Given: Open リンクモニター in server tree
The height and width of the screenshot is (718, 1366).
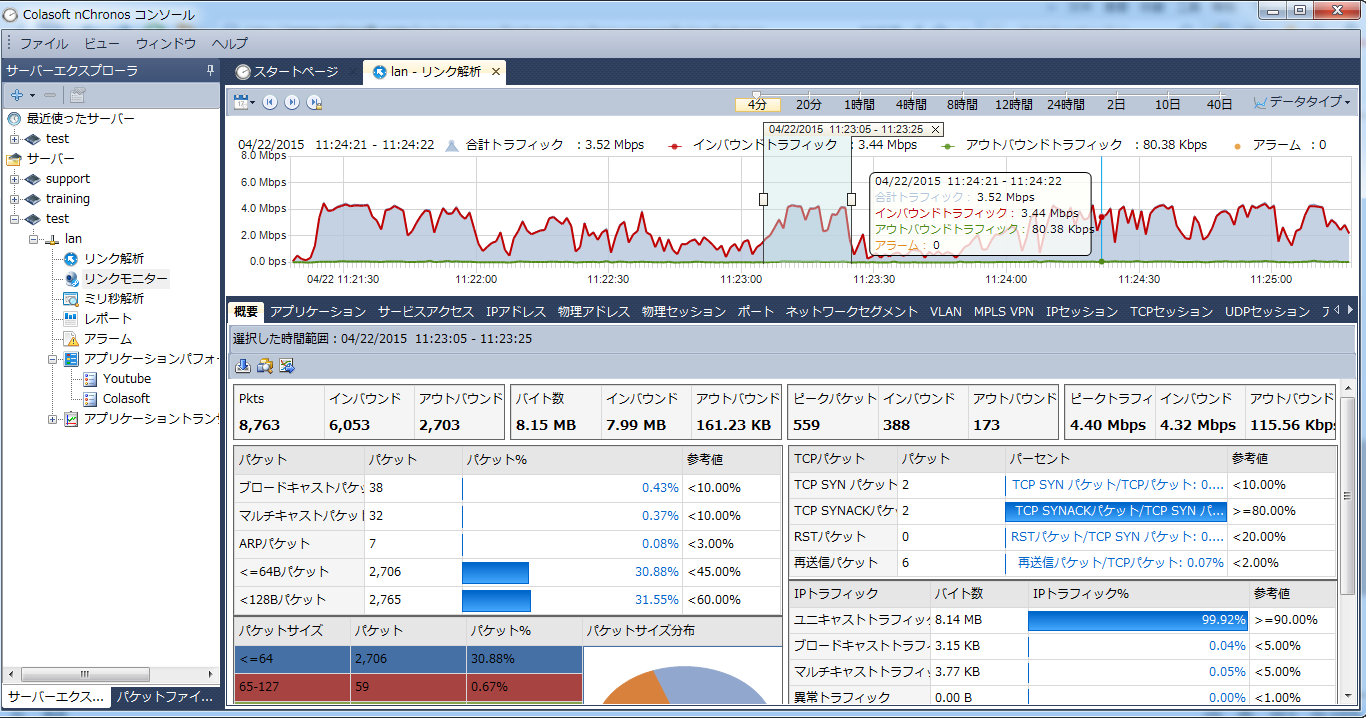Looking at the screenshot, I should 125,279.
